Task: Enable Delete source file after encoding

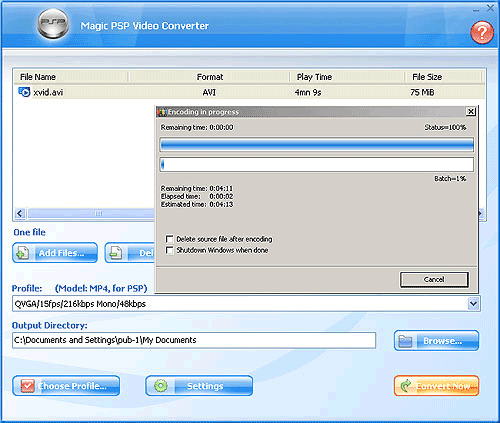Action: pyautogui.click(x=169, y=239)
